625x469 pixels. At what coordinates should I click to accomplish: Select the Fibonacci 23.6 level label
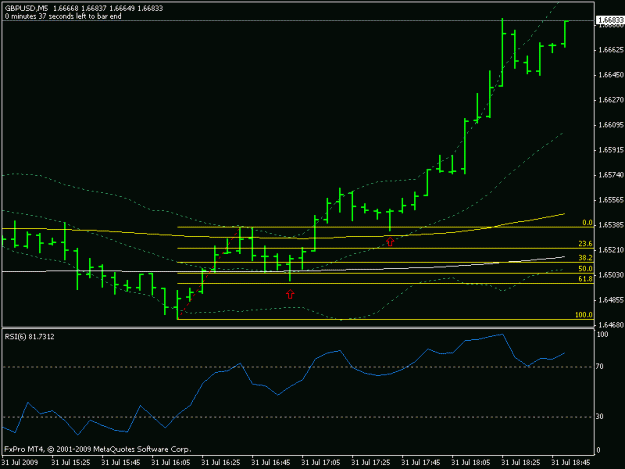tap(585, 243)
